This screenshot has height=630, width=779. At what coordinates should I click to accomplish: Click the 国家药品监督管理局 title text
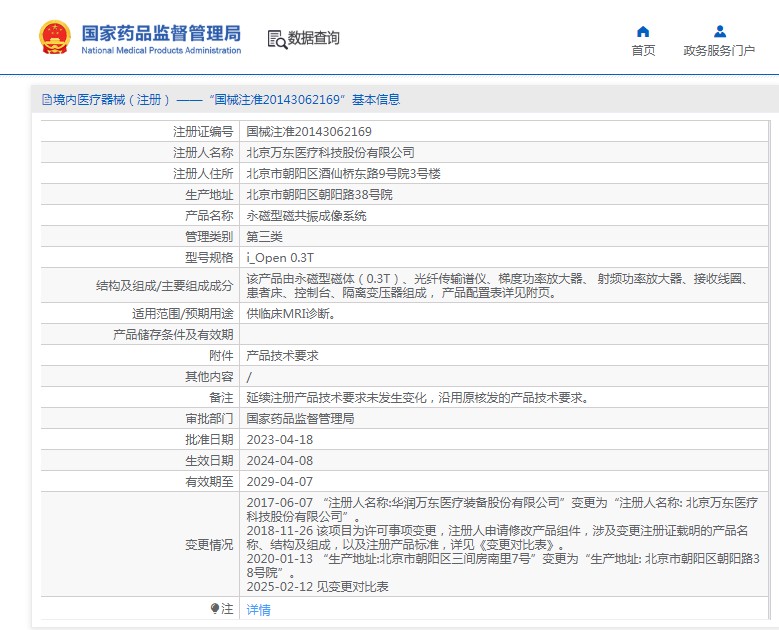click(161, 33)
